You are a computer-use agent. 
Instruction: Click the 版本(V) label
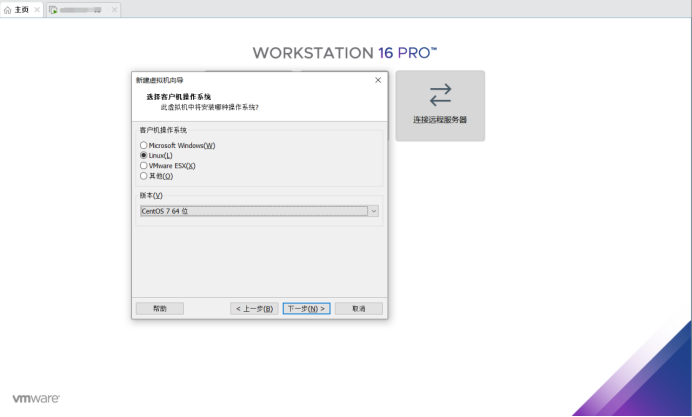pos(151,195)
